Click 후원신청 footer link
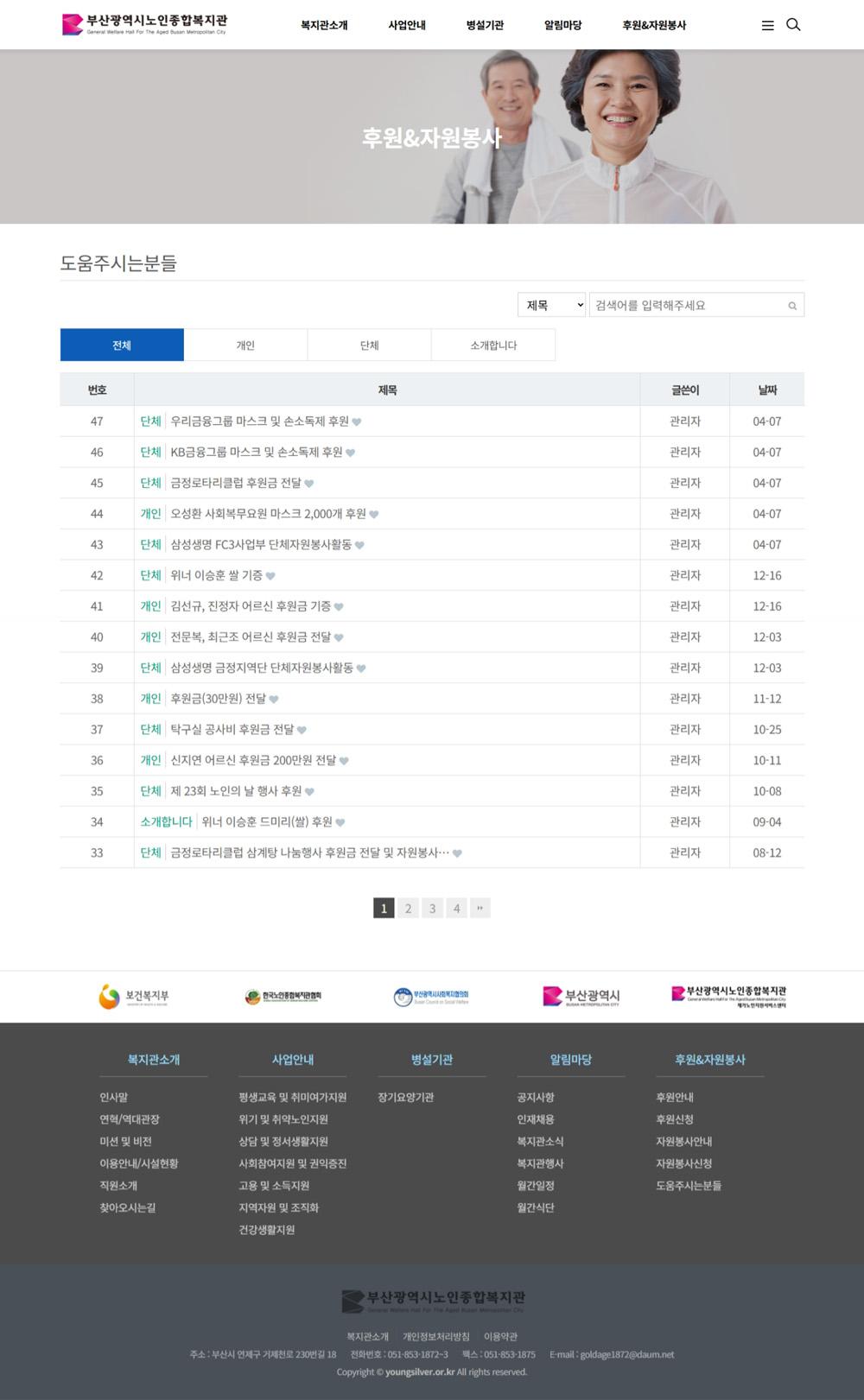Screen dimensions: 864x1400 tap(675, 1119)
